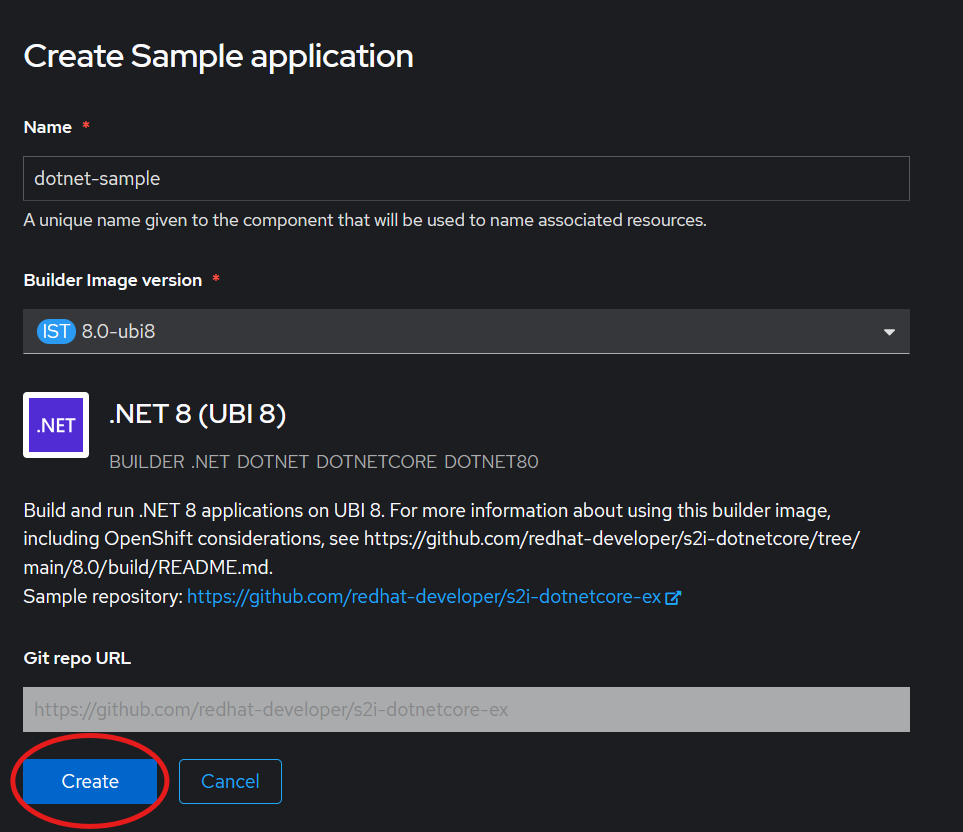Click the external link icon
The height and width of the screenshot is (832, 963).
coord(673,597)
